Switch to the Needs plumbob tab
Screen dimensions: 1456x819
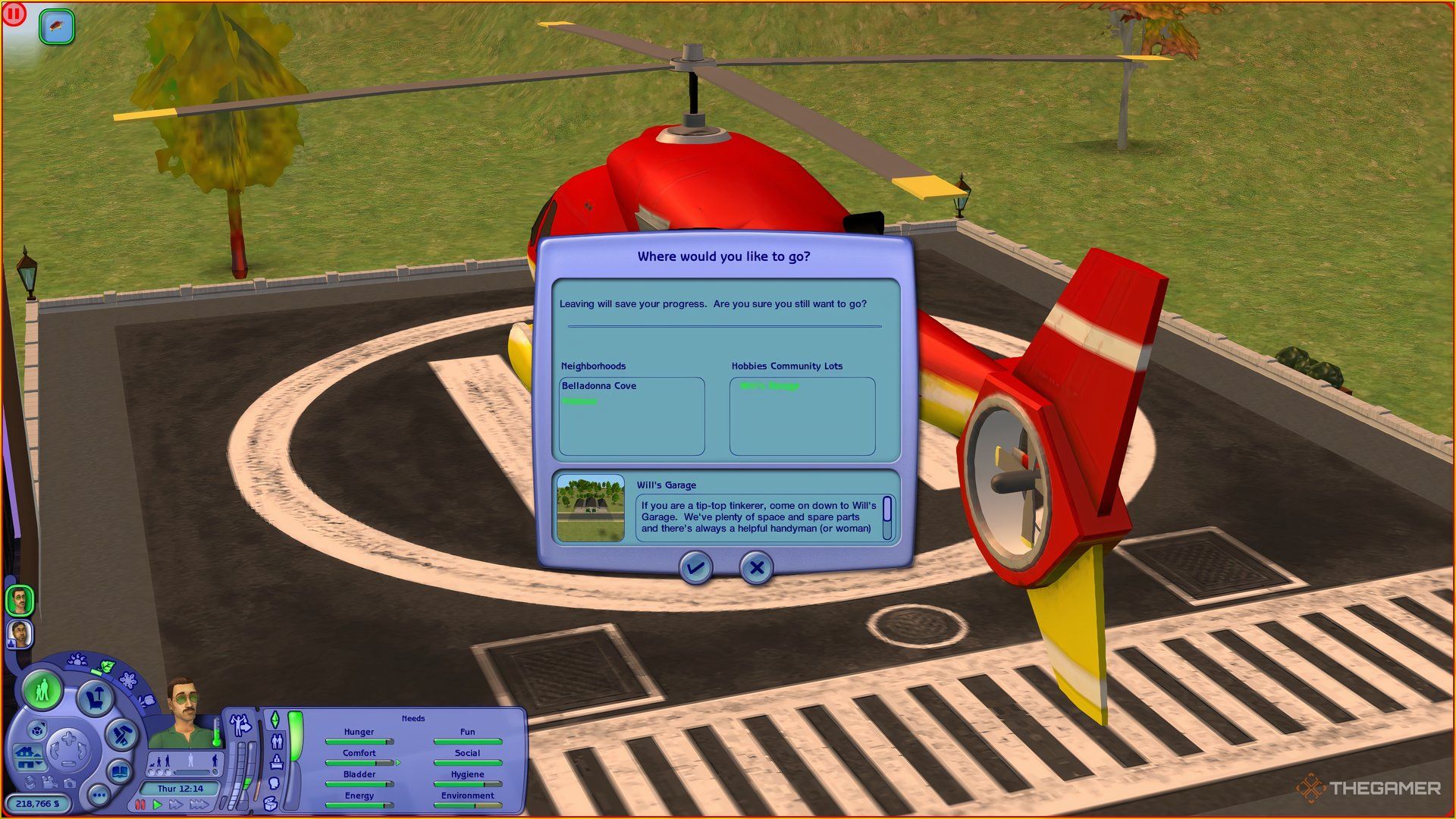tap(275, 719)
